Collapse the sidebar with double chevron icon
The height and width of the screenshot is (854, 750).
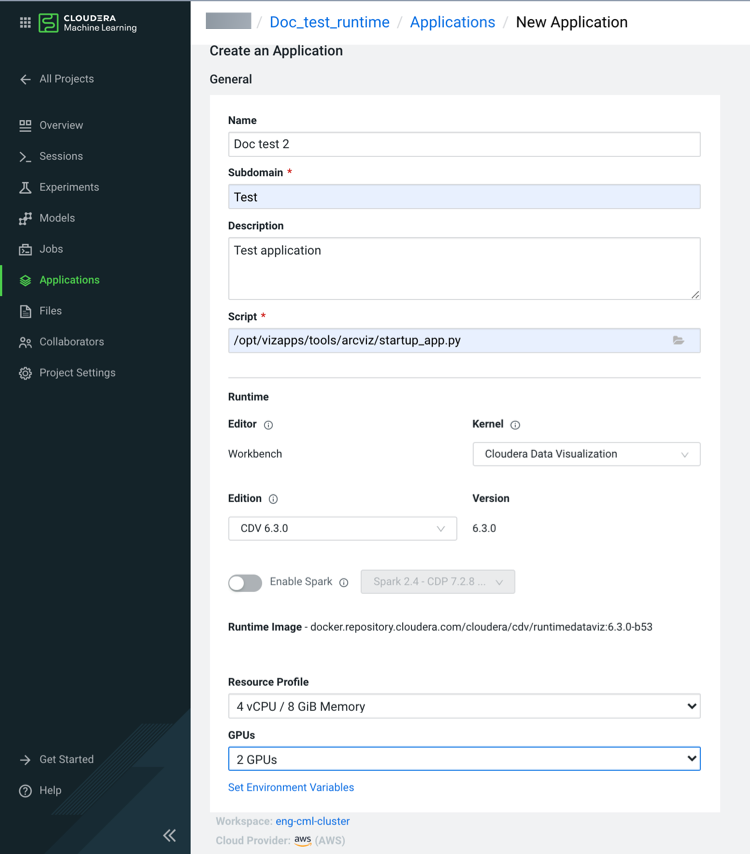169,835
